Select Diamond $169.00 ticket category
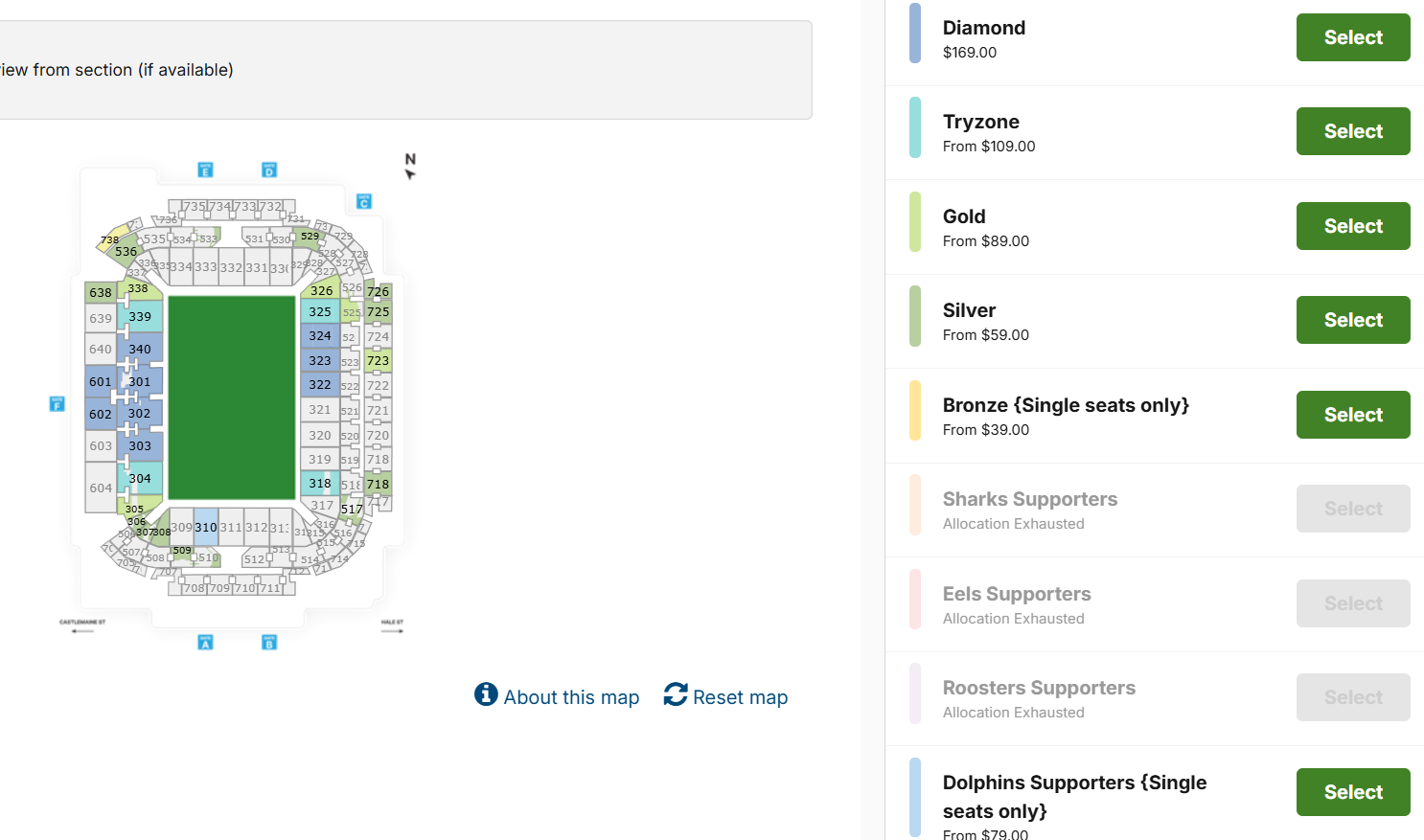Viewport: 1424px width, 840px height. 1353,37
